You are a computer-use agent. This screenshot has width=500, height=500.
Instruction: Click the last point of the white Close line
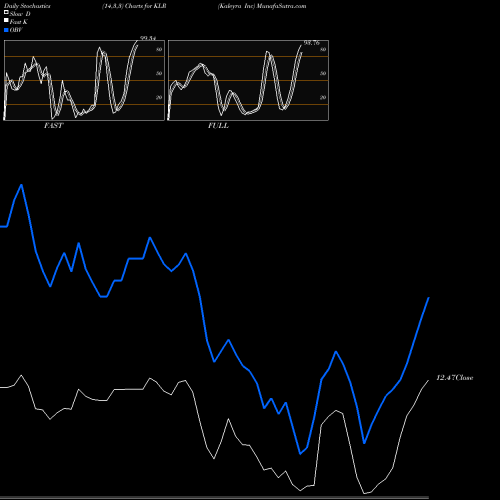click(429, 380)
